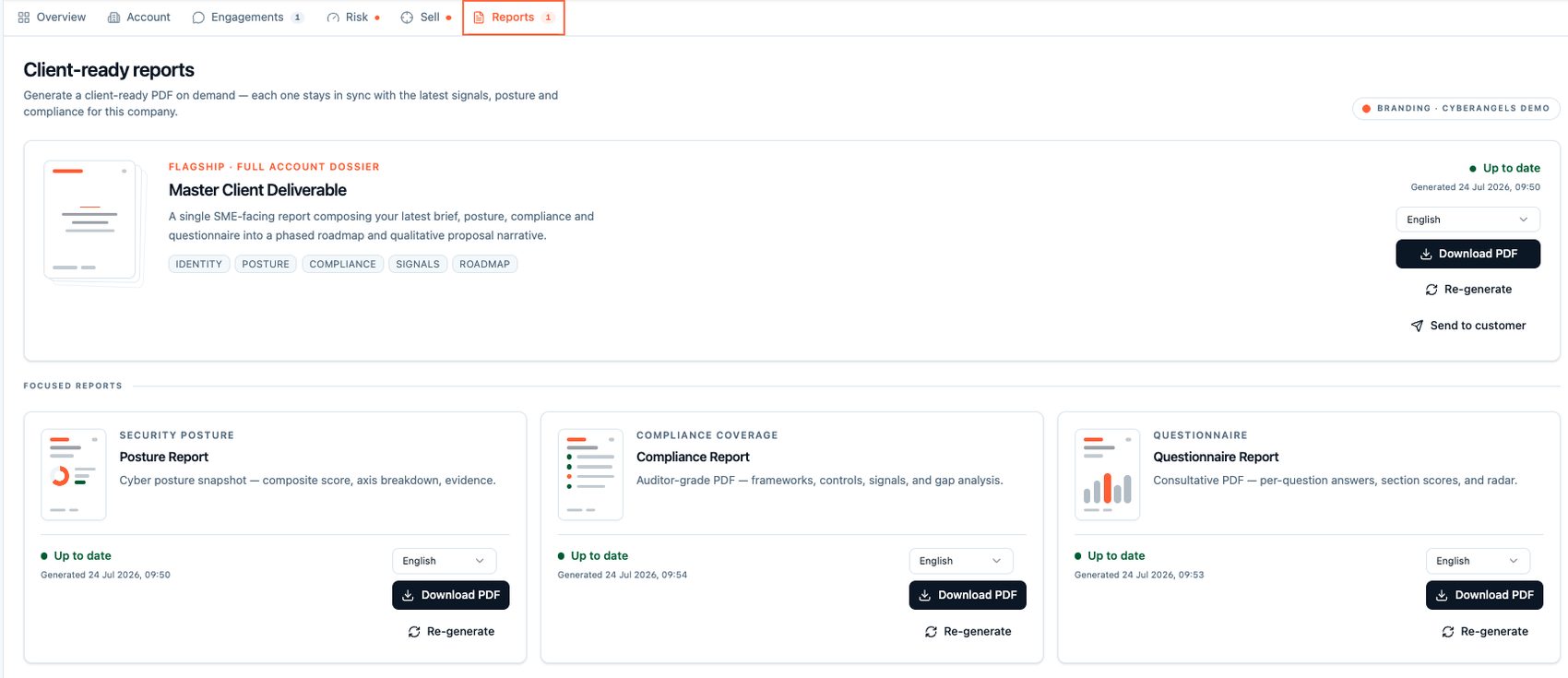Image resolution: width=1568 pixels, height=678 pixels.
Task: Re-generate the Questionnaire Report
Action: click(x=1485, y=632)
